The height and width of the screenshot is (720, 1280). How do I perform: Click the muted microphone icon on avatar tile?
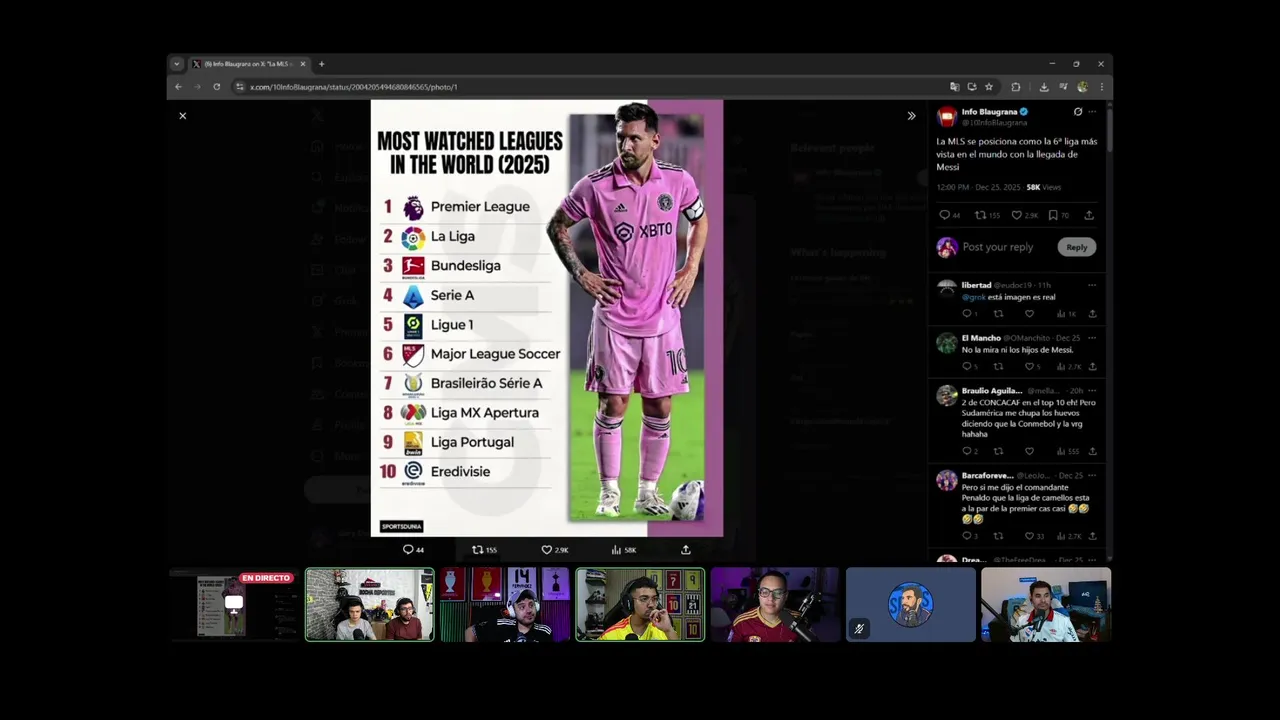coord(858,629)
